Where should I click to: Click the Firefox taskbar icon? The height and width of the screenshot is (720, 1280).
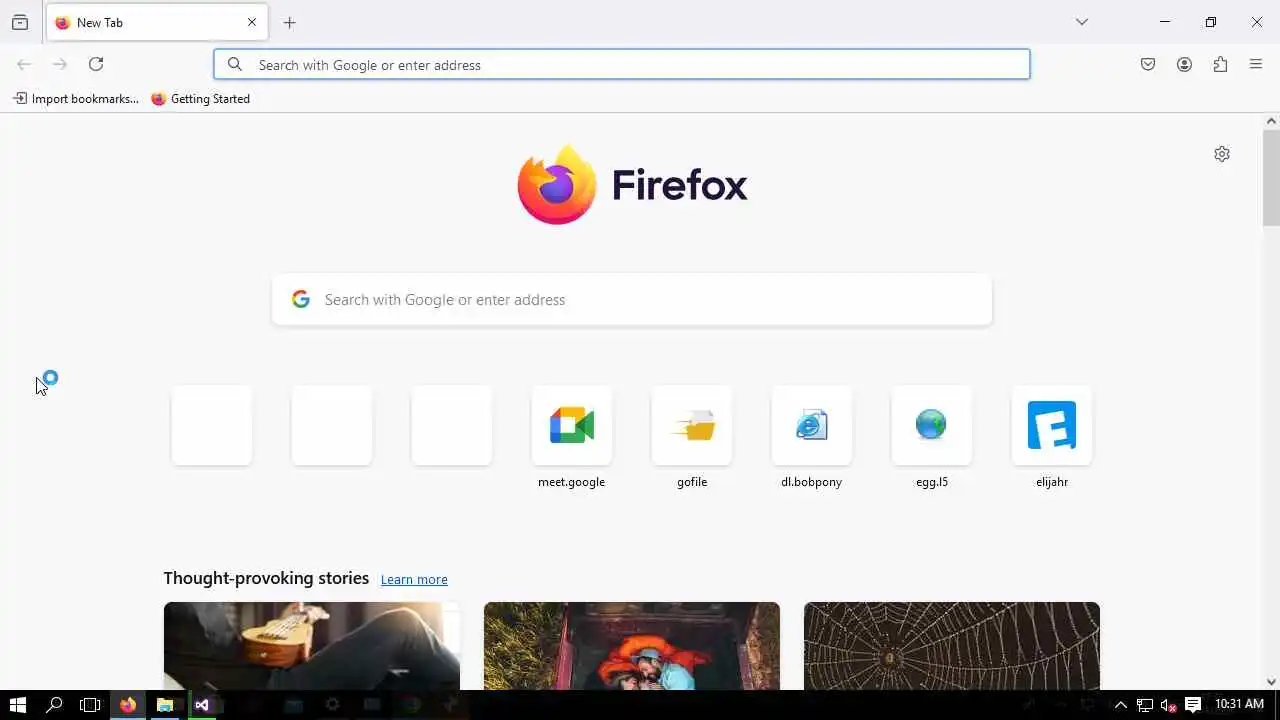coord(128,705)
